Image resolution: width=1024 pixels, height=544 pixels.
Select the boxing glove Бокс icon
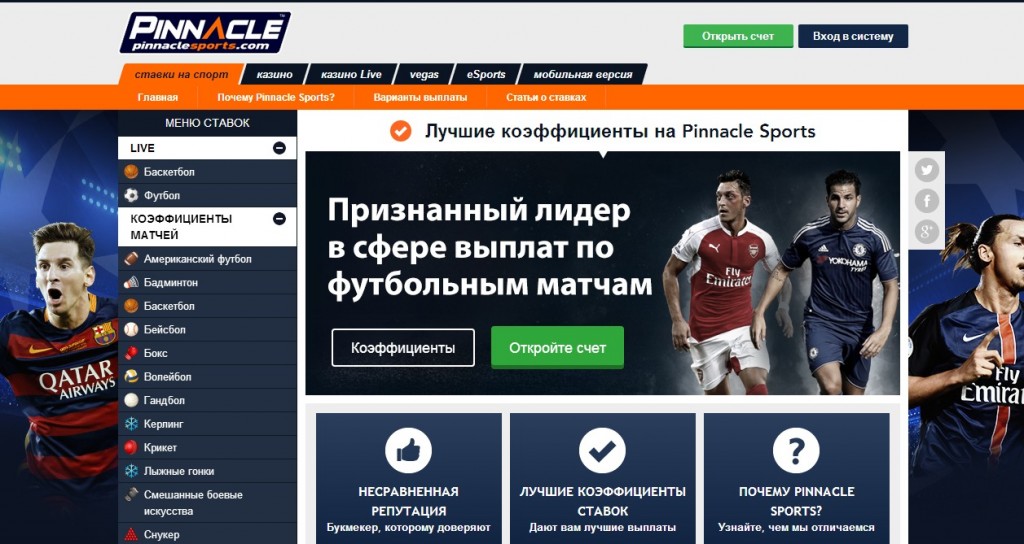pyautogui.click(x=131, y=353)
